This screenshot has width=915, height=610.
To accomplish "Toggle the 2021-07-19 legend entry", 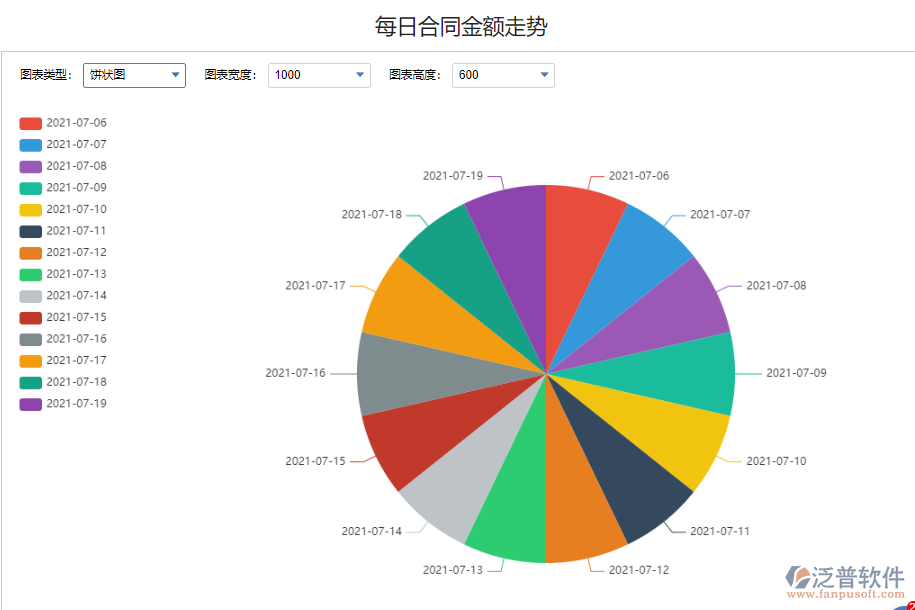I will [x=72, y=403].
